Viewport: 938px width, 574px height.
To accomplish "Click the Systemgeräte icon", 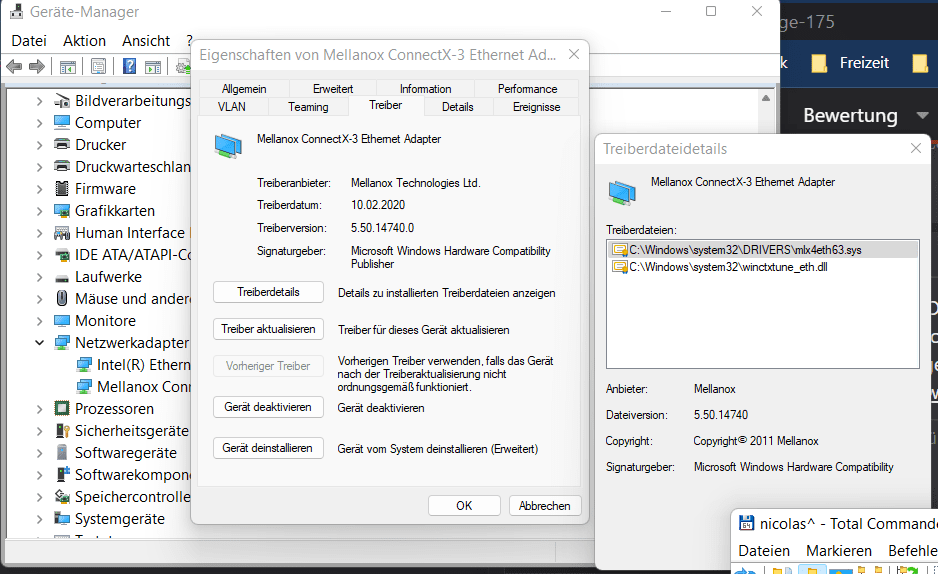I will [62, 518].
